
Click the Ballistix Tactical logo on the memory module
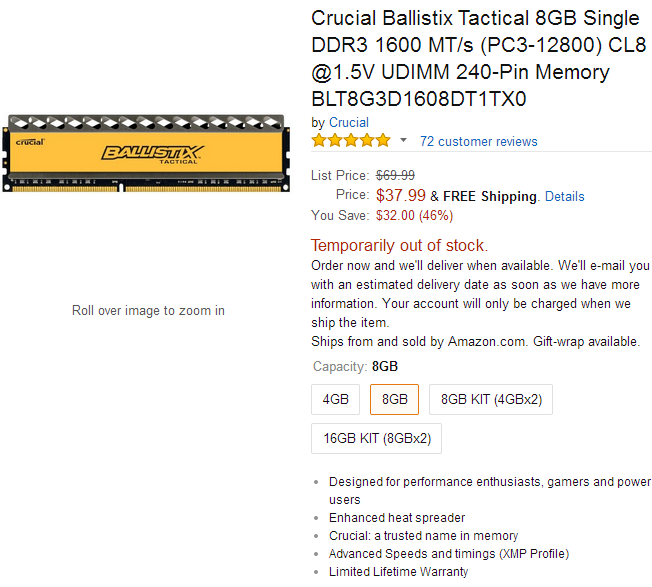click(152, 154)
